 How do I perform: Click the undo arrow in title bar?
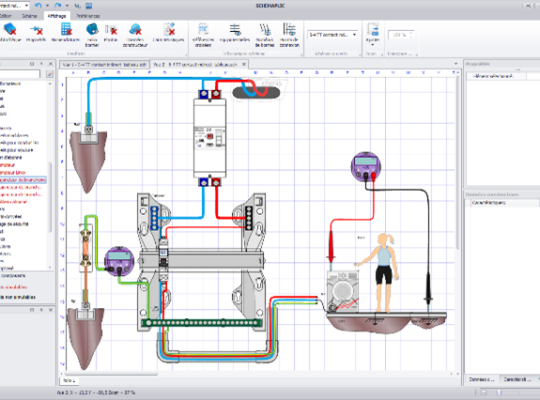(x=38, y=6)
